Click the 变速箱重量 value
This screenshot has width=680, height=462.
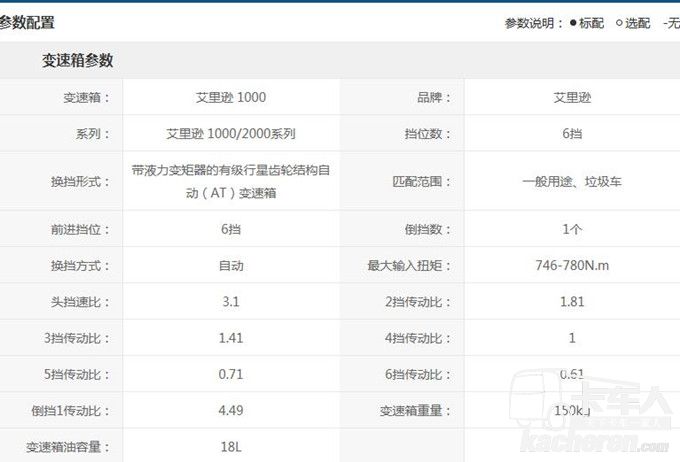pyautogui.click(x=572, y=410)
